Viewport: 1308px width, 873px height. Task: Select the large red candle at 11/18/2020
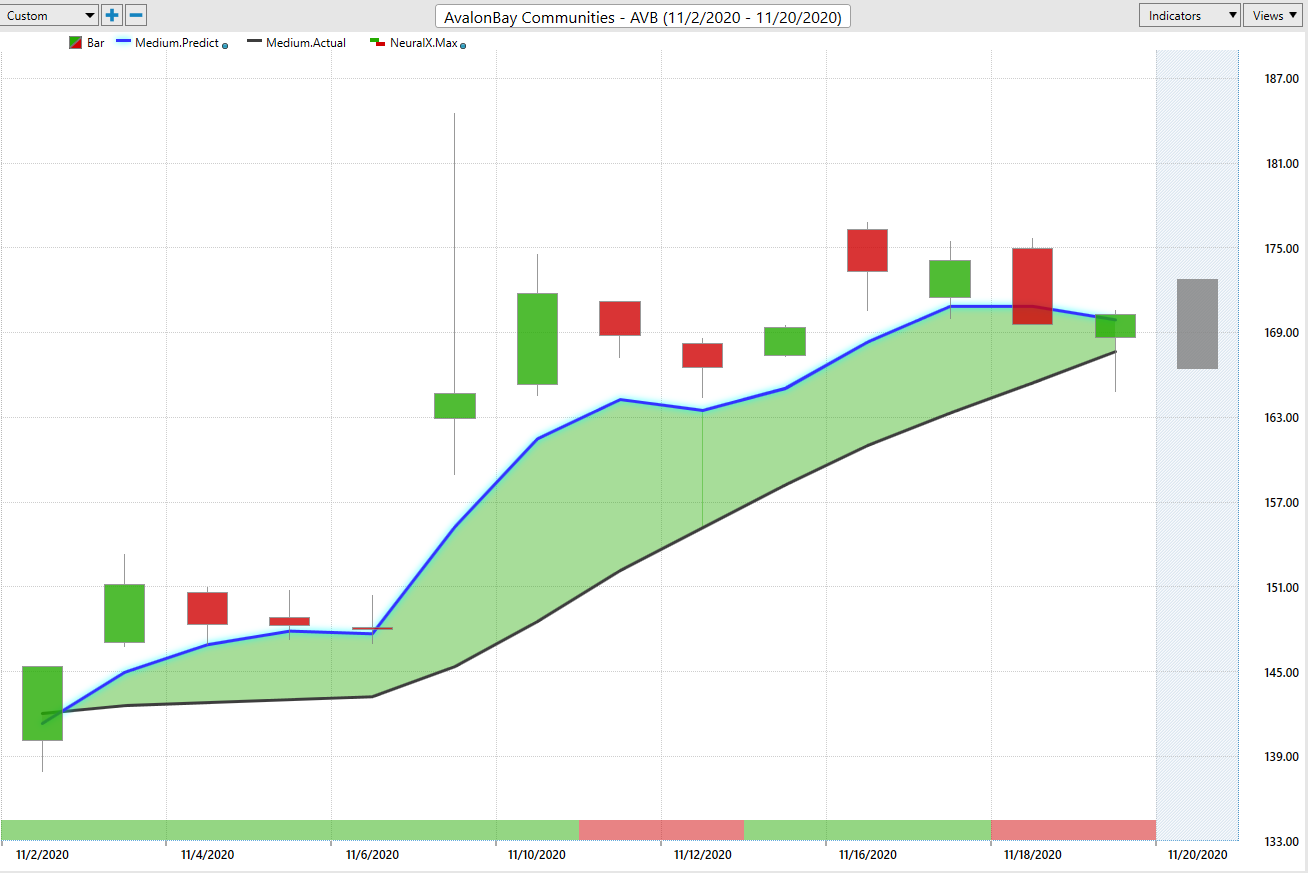point(1032,286)
